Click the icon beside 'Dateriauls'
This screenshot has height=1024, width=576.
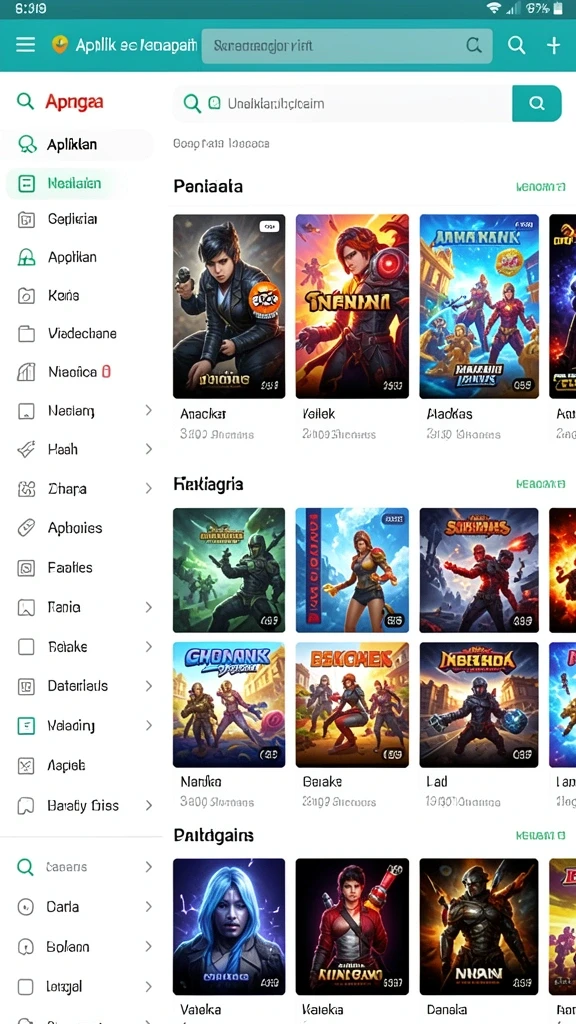[x=25, y=686]
